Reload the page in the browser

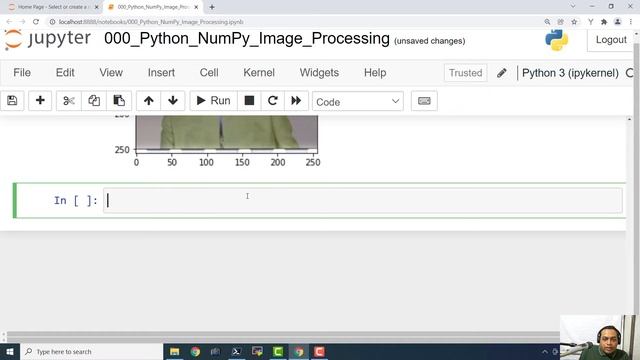click(36, 22)
